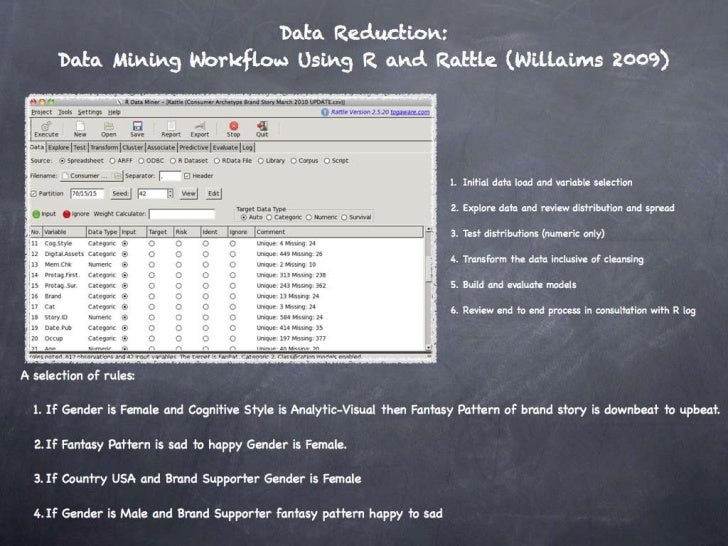This screenshot has height=546, width=728.
Task: Select Numeric target data type
Action: pyautogui.click(x=309, y=217)
